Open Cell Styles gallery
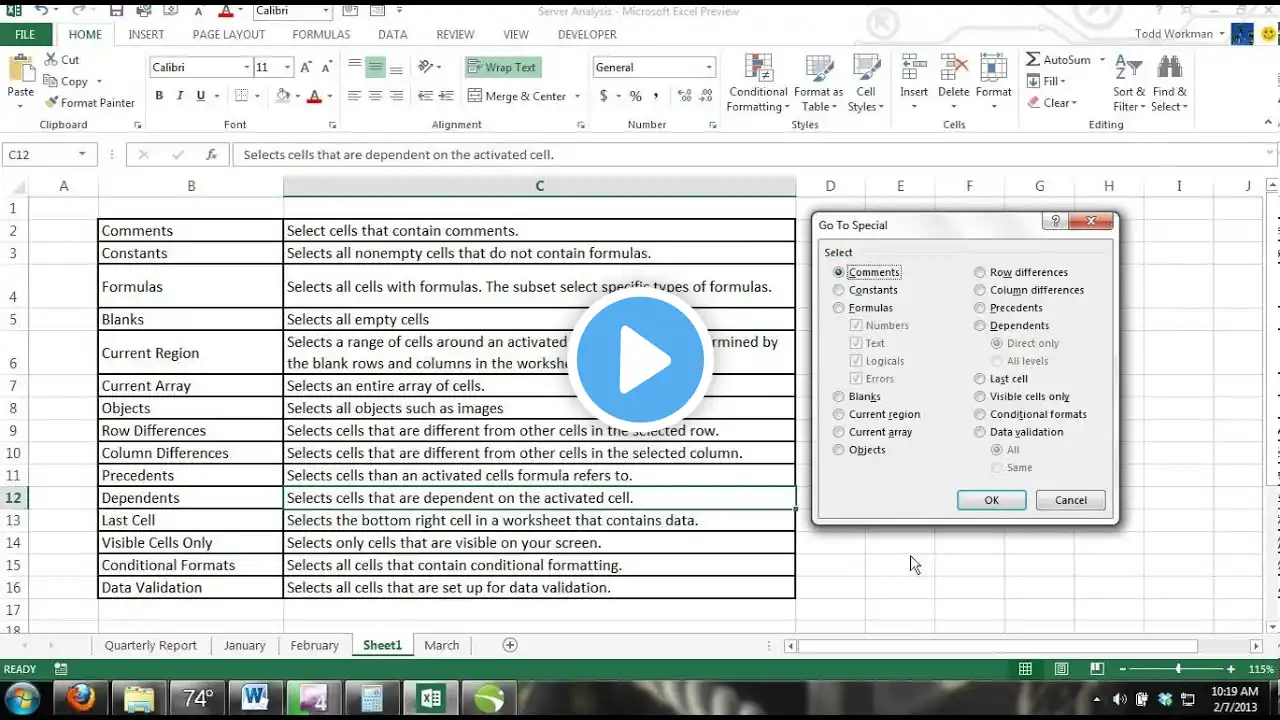The width and height of the screenshot is (1280, 720). pos(865,82)
